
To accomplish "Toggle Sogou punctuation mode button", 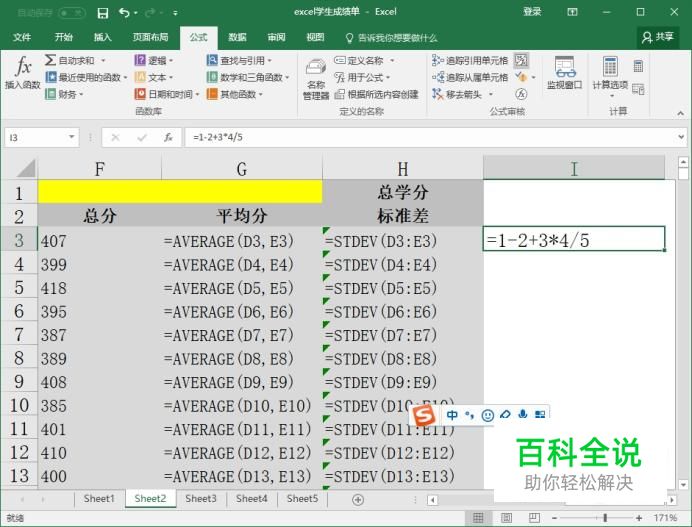I will tap(470, 415).
